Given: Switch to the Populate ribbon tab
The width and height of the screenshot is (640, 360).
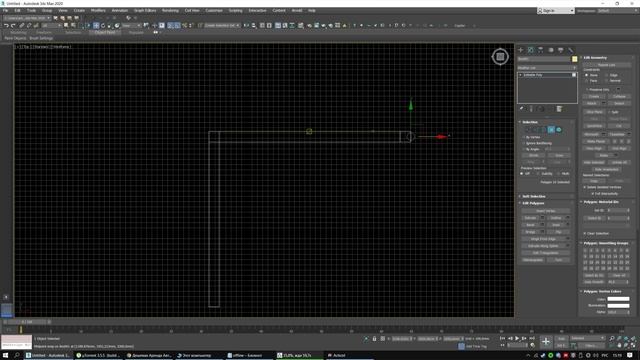Looking at the screenshot, I should click(136, 32).
